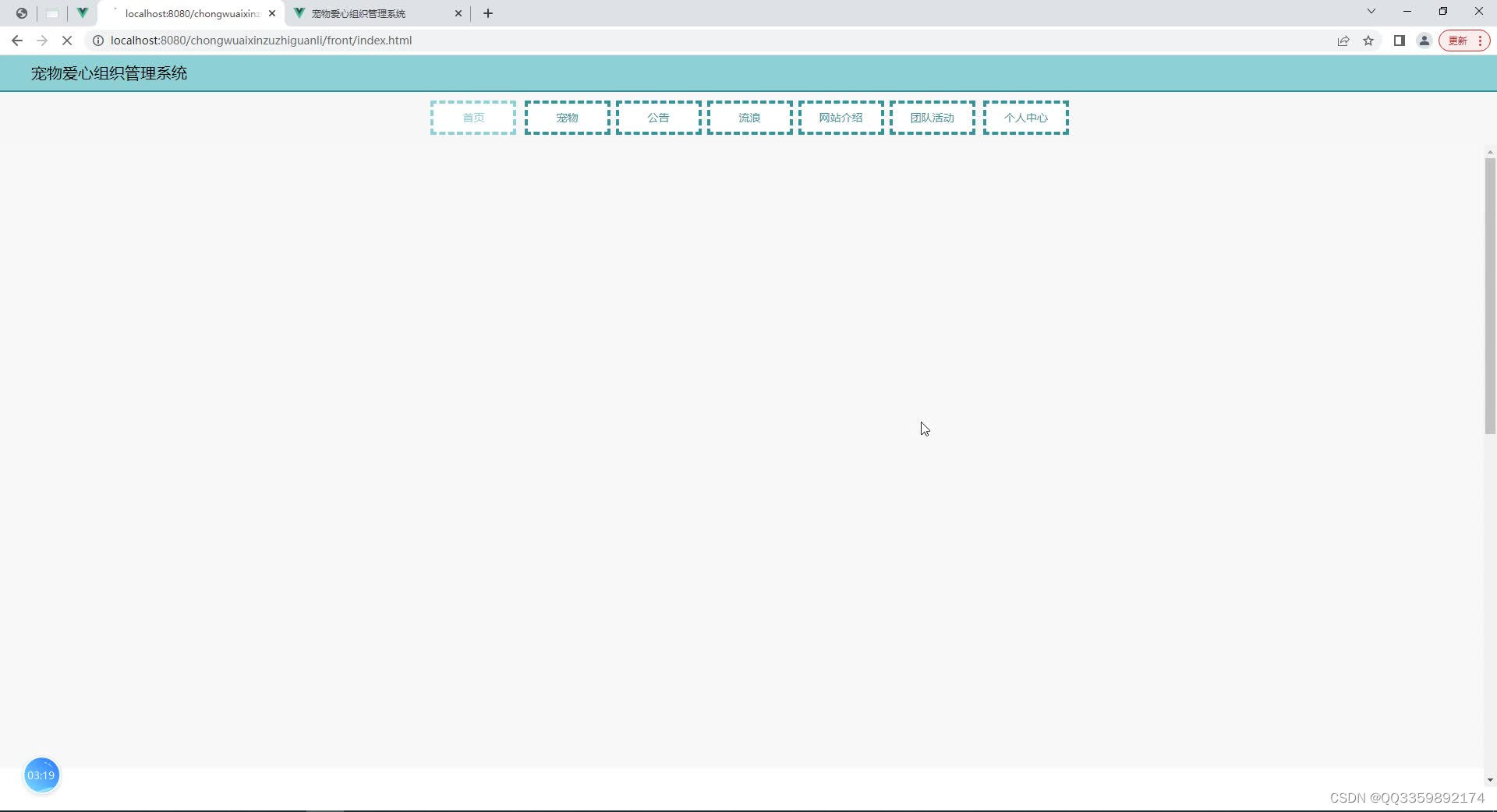Close the 宠物爱心组织管理系统 tab
The height and width of the screenshot is (812, 1497).
point(458,13)
